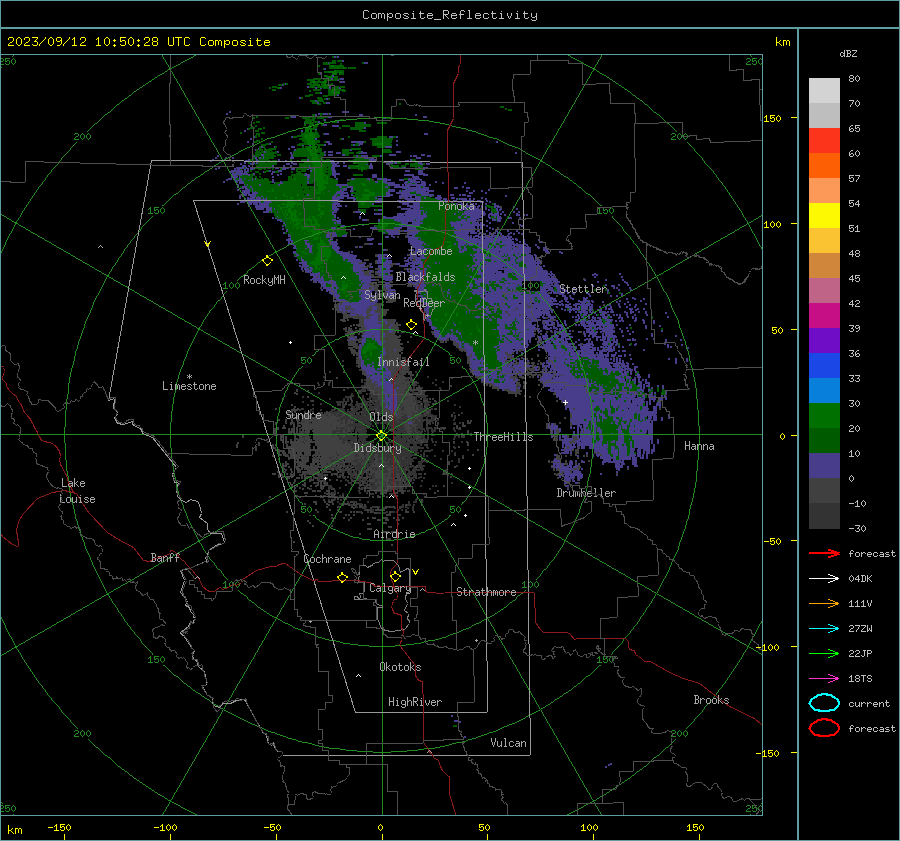Click the Calgary city label
This screenshot has width=900, height=841.
[390, 588]
